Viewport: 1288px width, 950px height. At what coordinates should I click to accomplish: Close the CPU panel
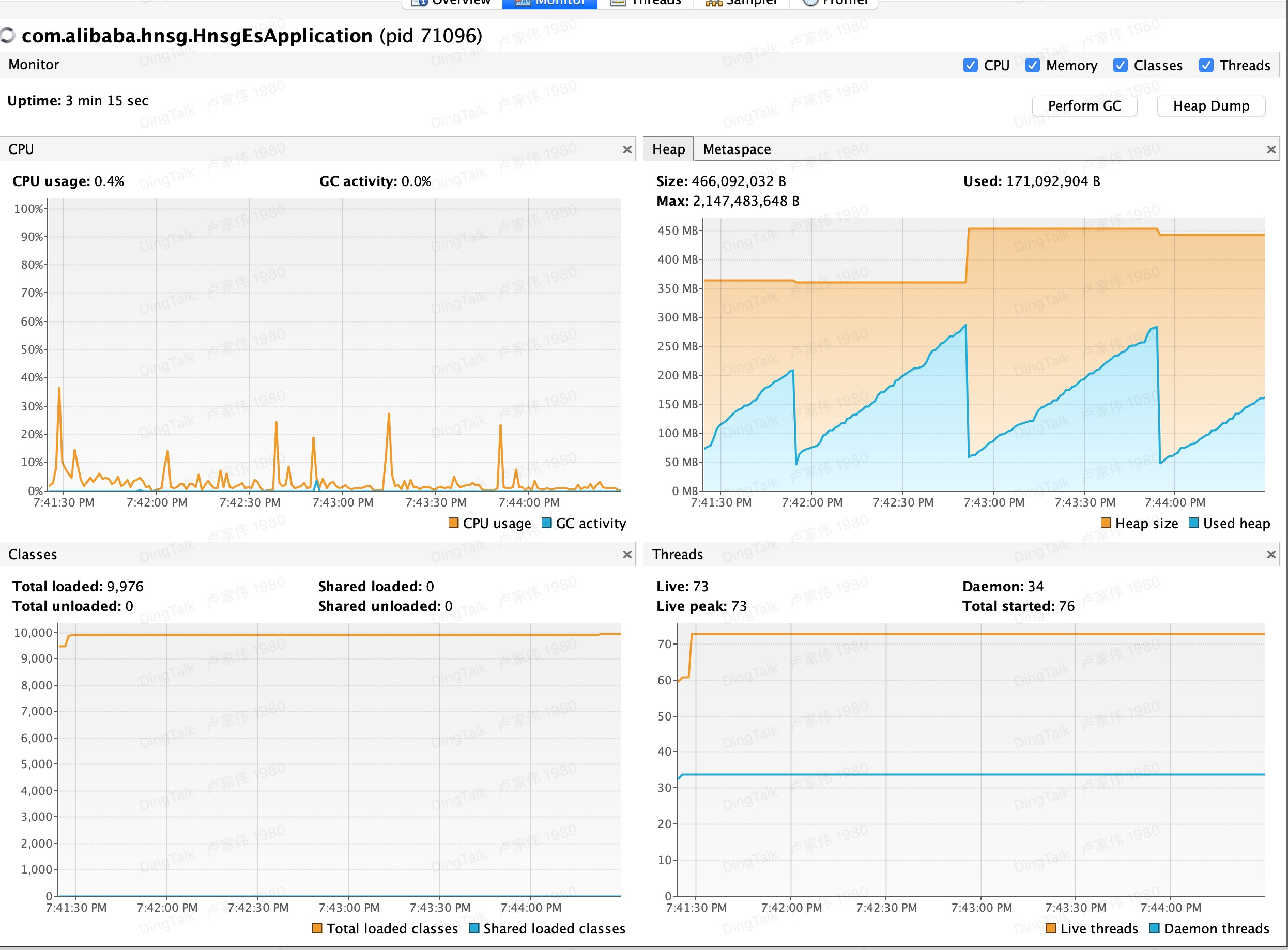point(627,149)
